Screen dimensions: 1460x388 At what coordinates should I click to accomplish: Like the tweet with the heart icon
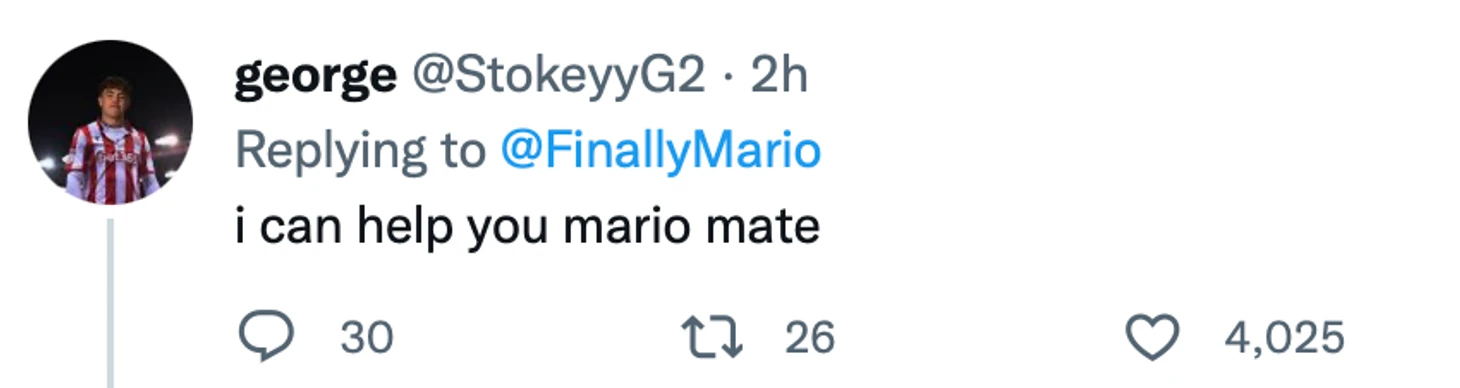pos(1153,338)
